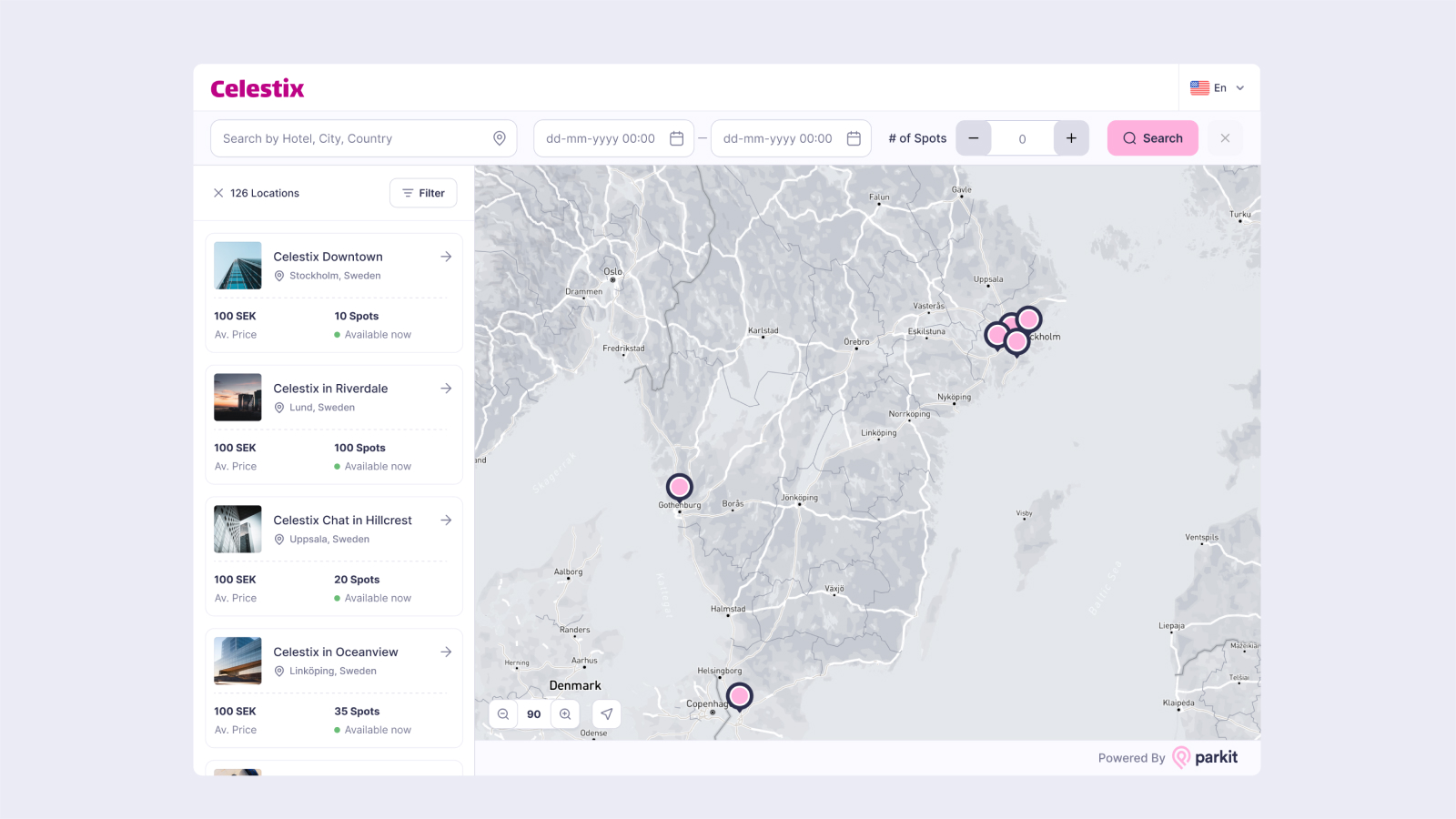The image size is (1456, 819).
Task: Click the Celestix in Oceanview thumbnail
Action: click(238, 661)
